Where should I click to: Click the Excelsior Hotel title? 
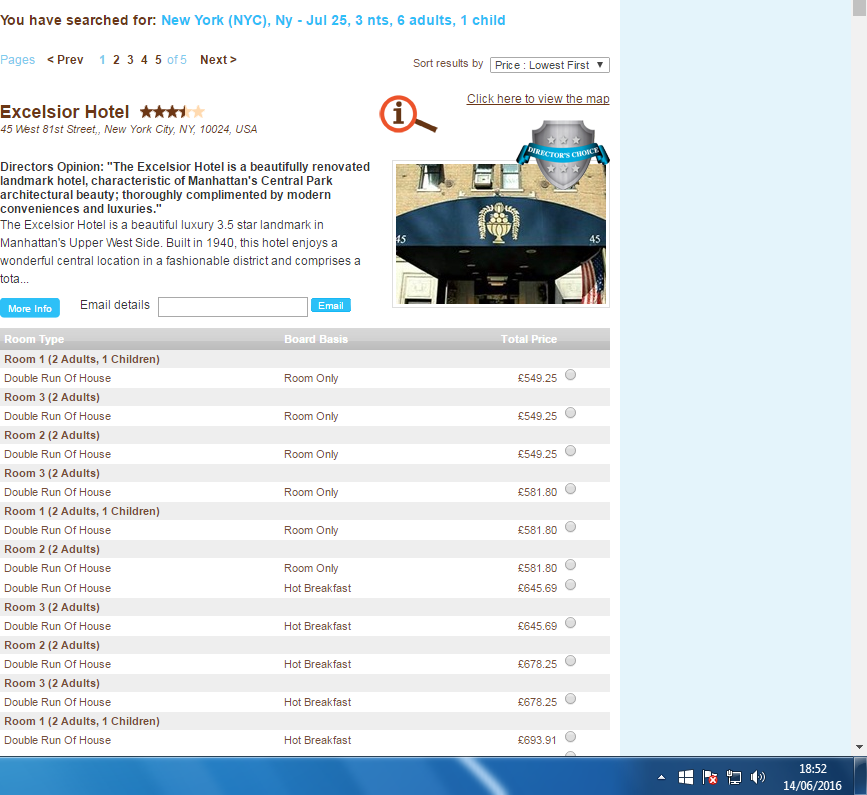click(65, 112)
